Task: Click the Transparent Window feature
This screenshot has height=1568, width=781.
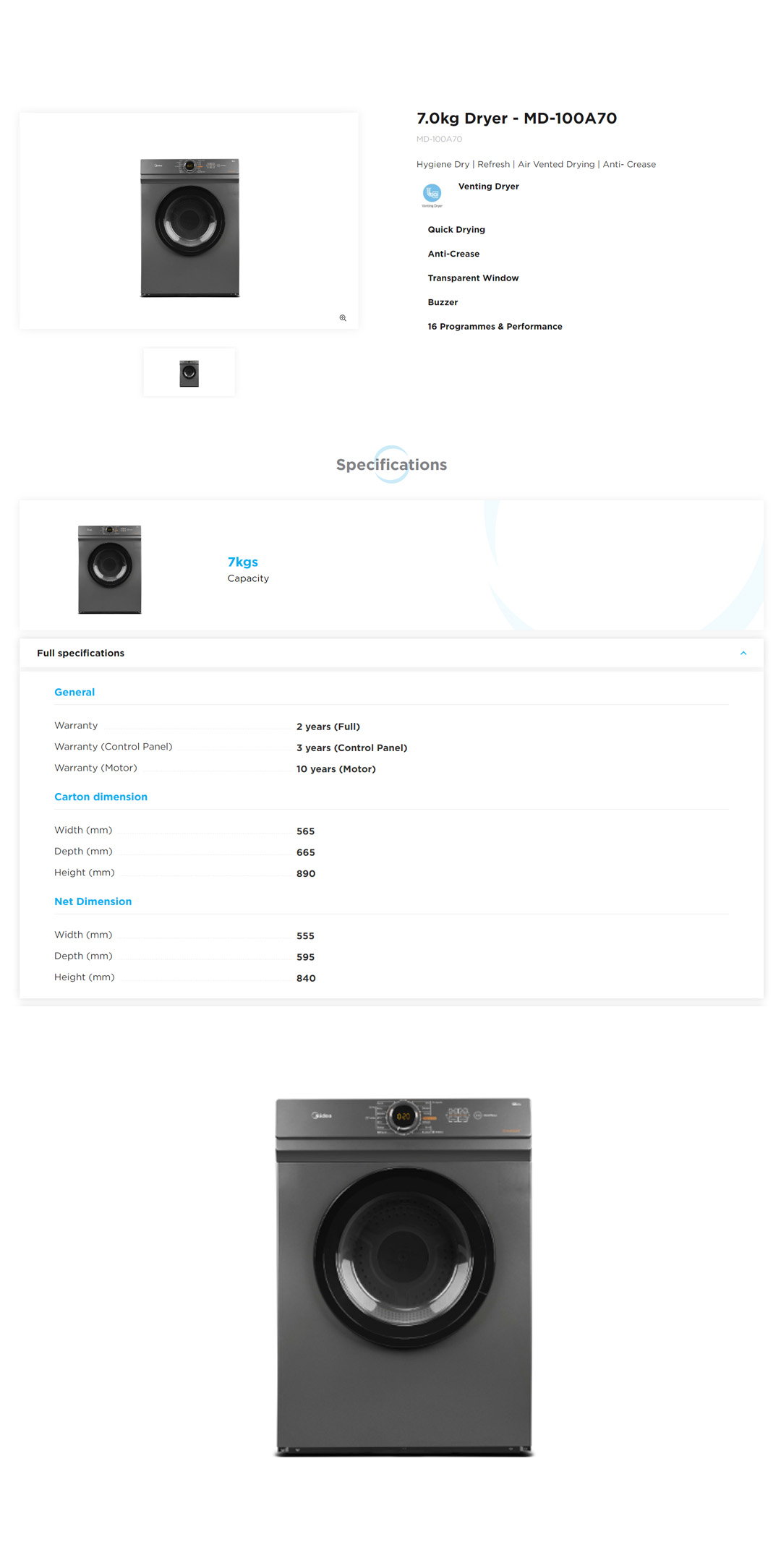Action: (473, 278)
